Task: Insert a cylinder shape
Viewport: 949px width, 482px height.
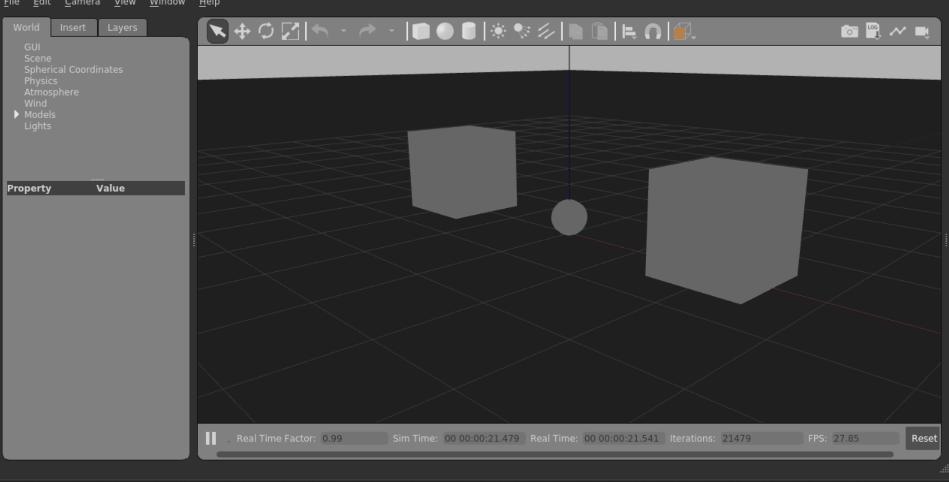Action: coord(468,31)
